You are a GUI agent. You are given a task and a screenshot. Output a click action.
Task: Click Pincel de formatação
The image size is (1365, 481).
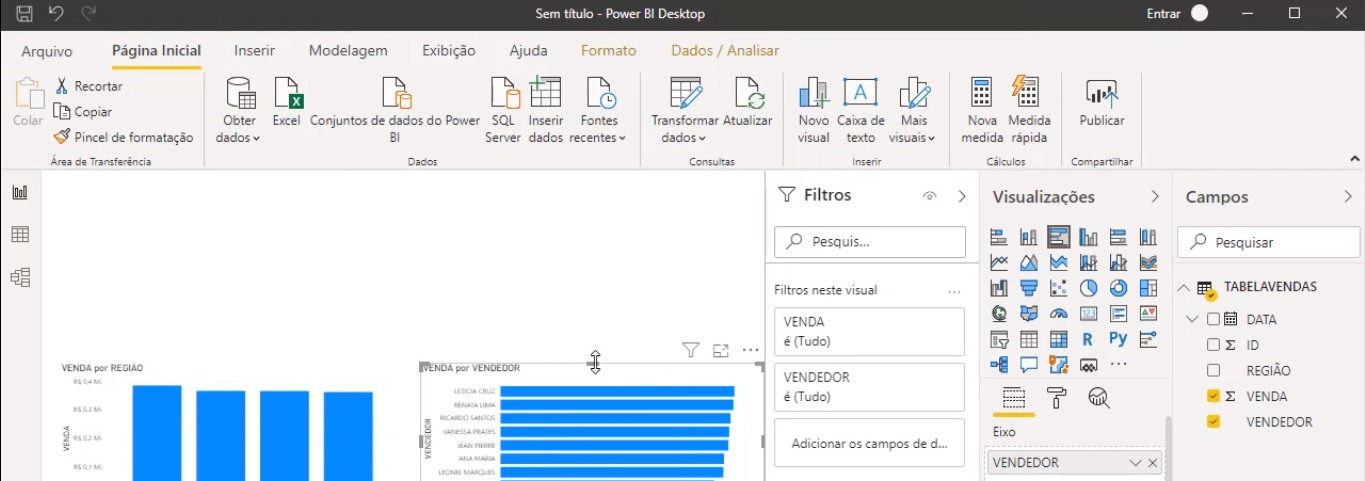pyautogui.click(x=123, y=137)
